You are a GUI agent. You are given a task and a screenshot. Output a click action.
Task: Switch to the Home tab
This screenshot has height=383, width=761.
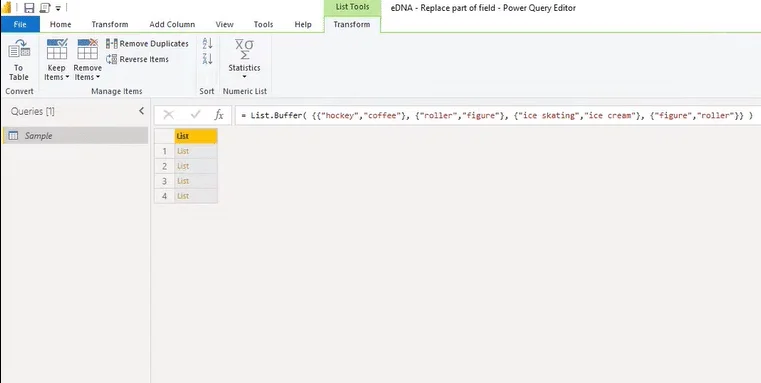coord(60,24)
